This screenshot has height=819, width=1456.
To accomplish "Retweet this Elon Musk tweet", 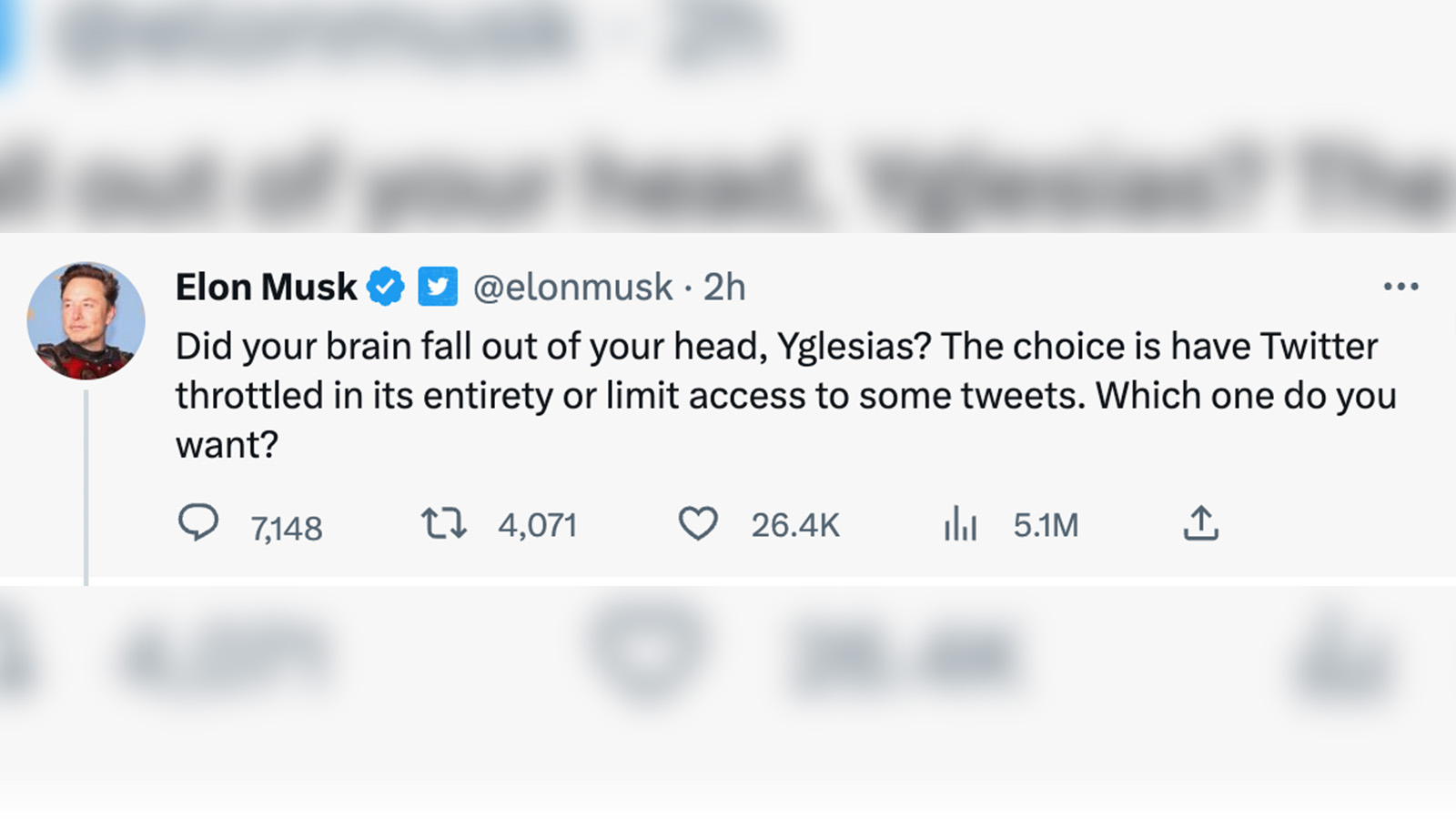I will click(x=443, y=524).
